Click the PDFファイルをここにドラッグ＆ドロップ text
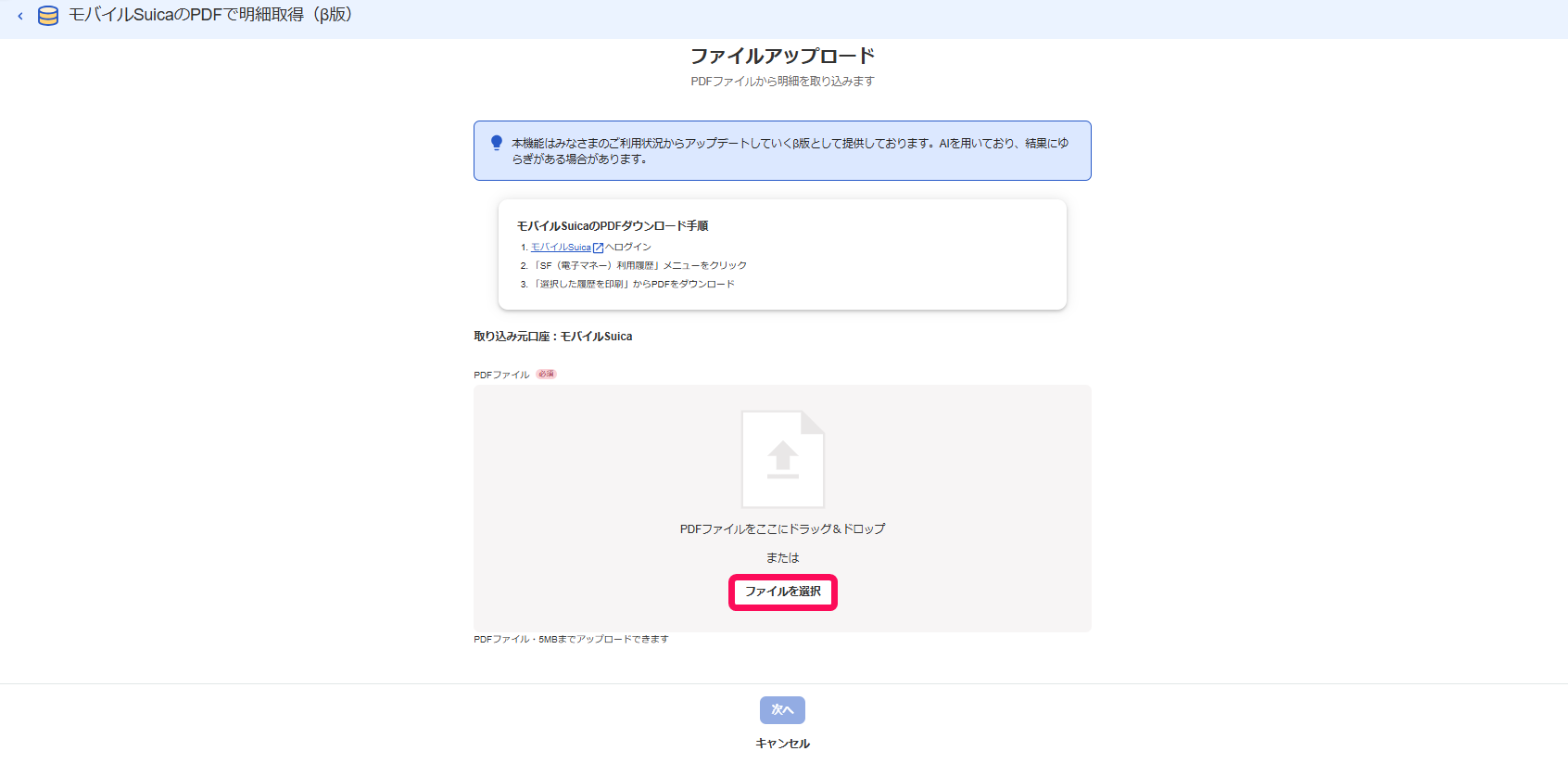1568x764 pixels. coord(782,529)
